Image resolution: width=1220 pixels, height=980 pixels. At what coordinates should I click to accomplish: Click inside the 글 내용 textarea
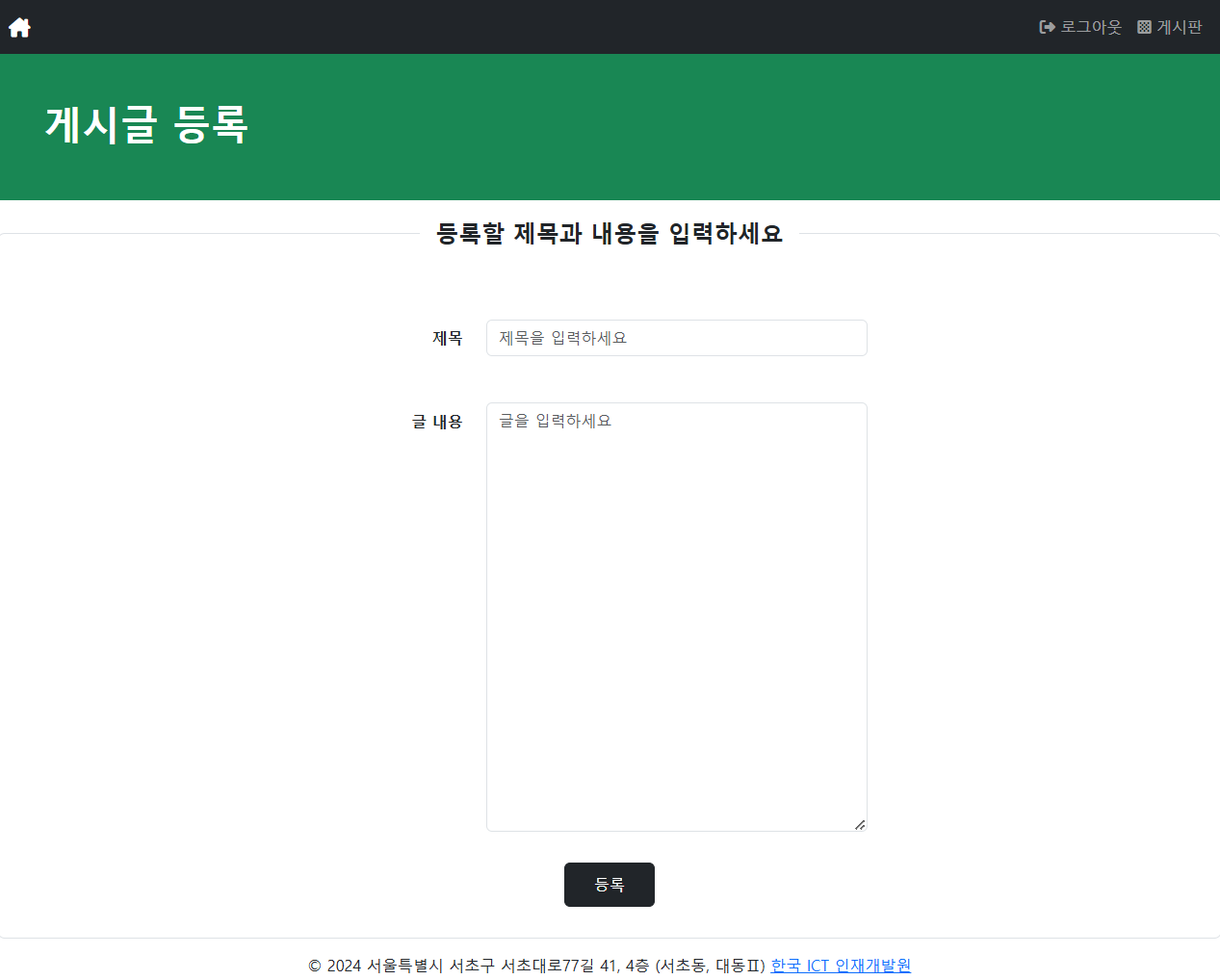pos(676,616)
